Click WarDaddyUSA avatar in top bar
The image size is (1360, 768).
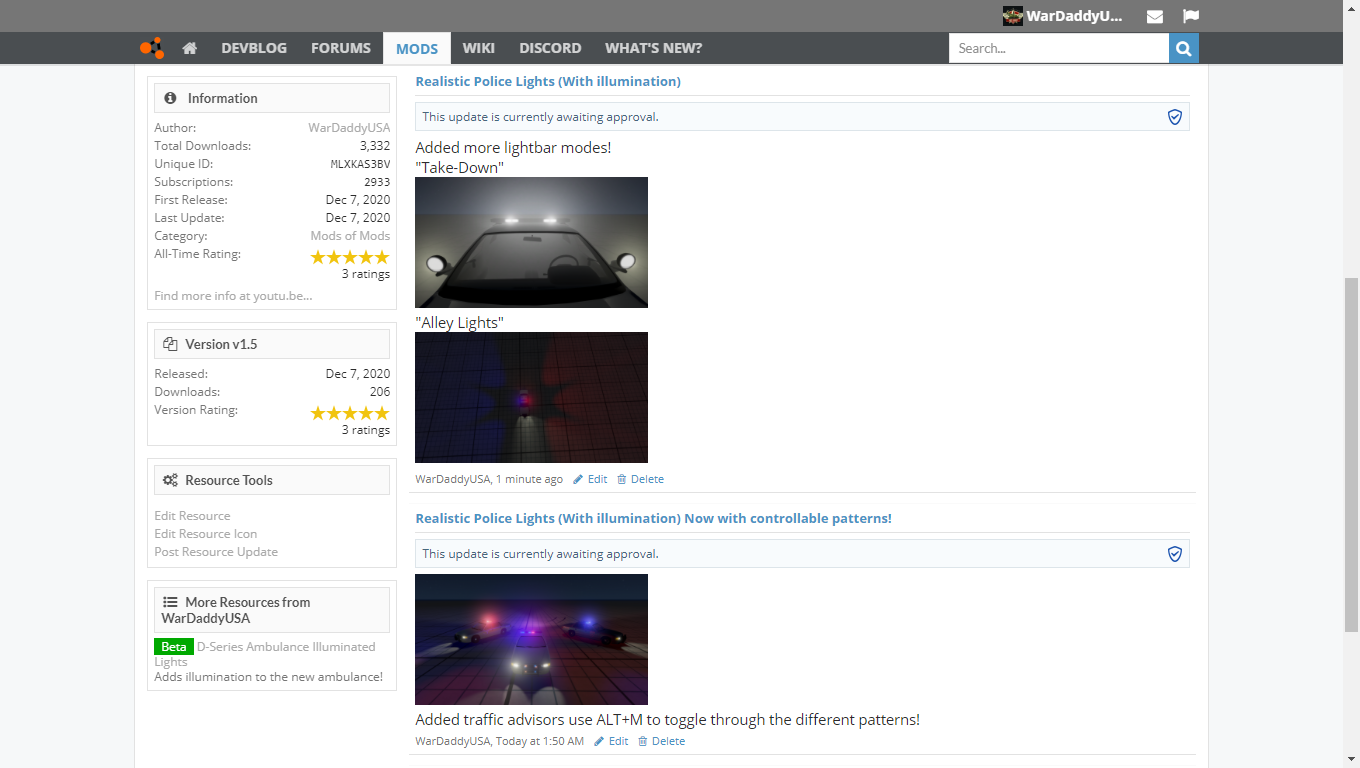coord(1013,16)
